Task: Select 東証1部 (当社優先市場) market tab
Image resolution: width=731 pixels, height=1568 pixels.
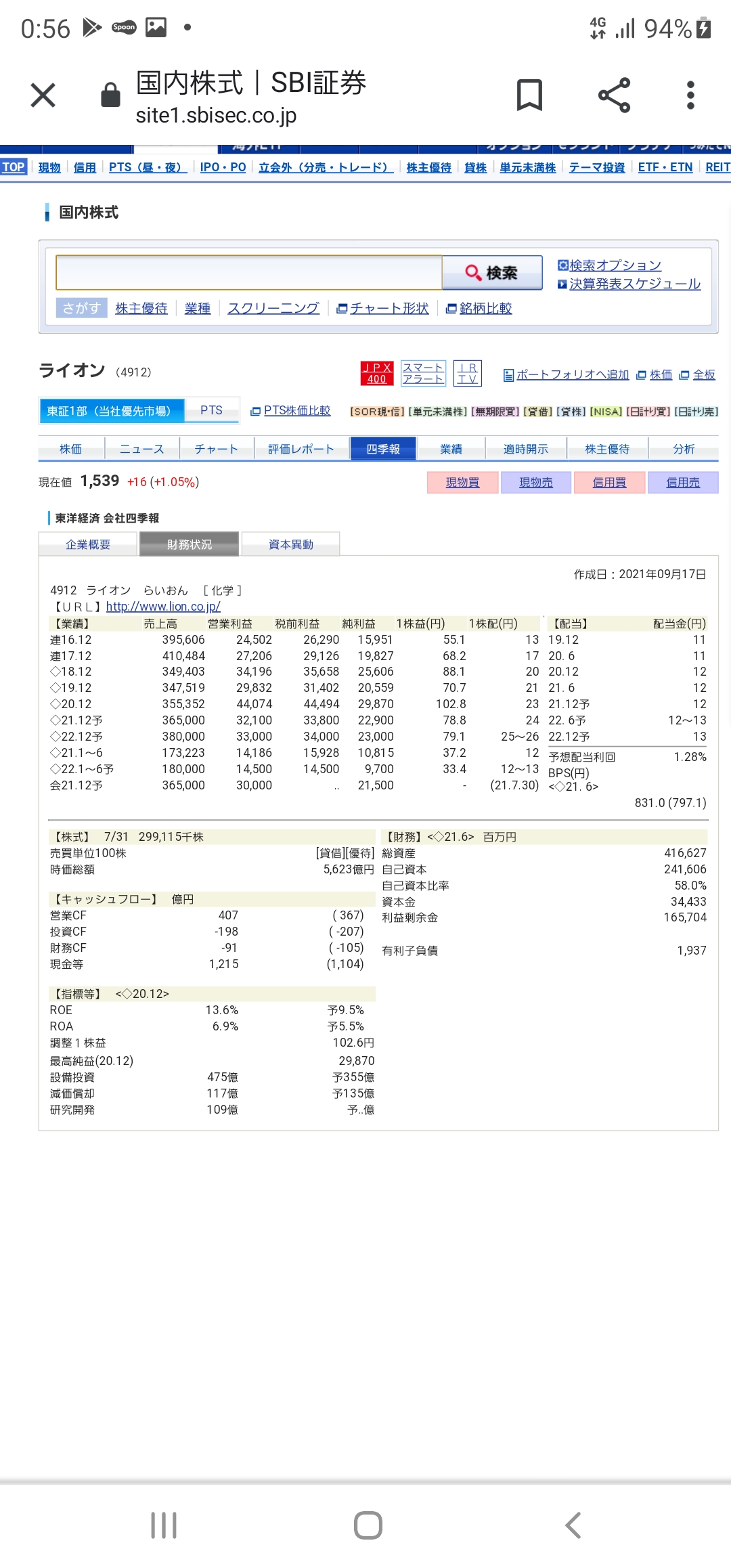Action: click(112, 411)
